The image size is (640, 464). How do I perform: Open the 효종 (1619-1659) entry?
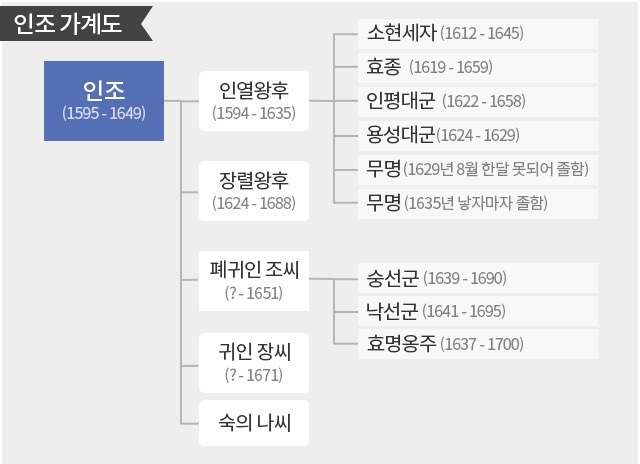477,67
